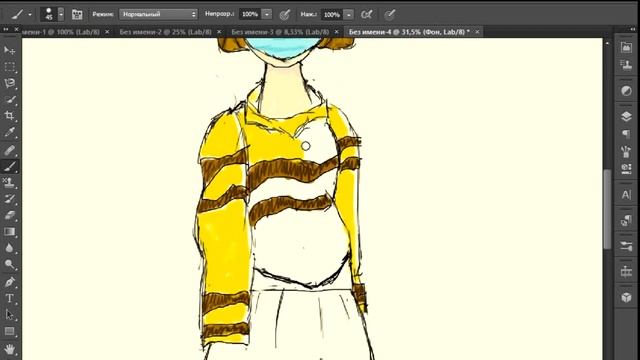The image size is (640, 360).
Task: Toggle pressure control for opacity
Action: pyautogui.click(x=284, y=15)
